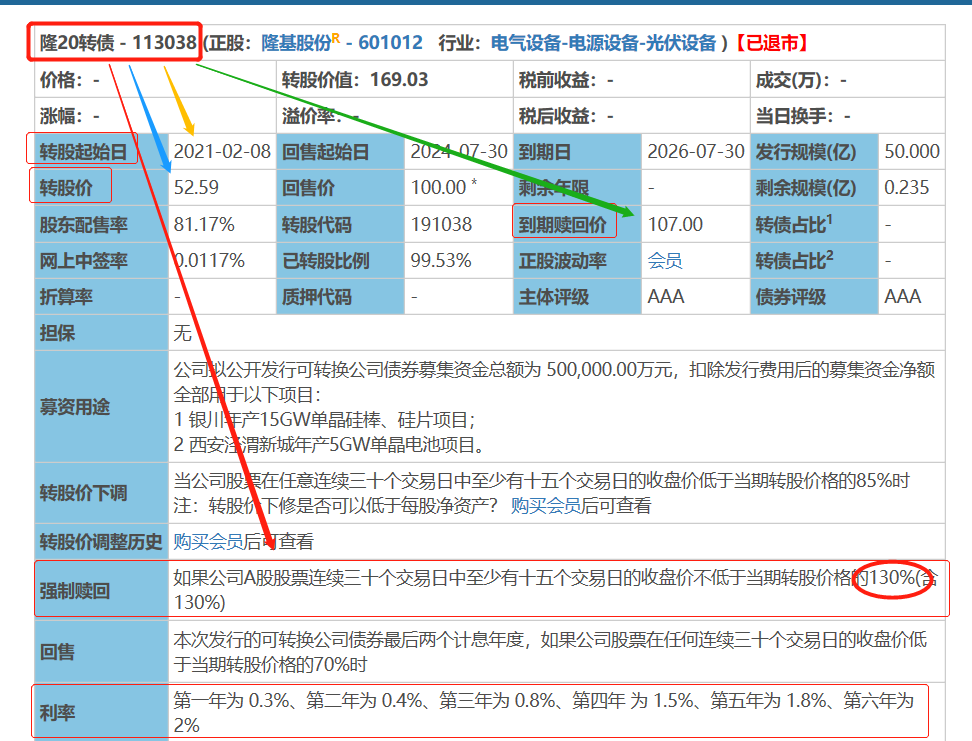The height and width of the screenshot is (741, 972).
Task: Click the AAA value beside 主体评级
Action: (666, 296)
